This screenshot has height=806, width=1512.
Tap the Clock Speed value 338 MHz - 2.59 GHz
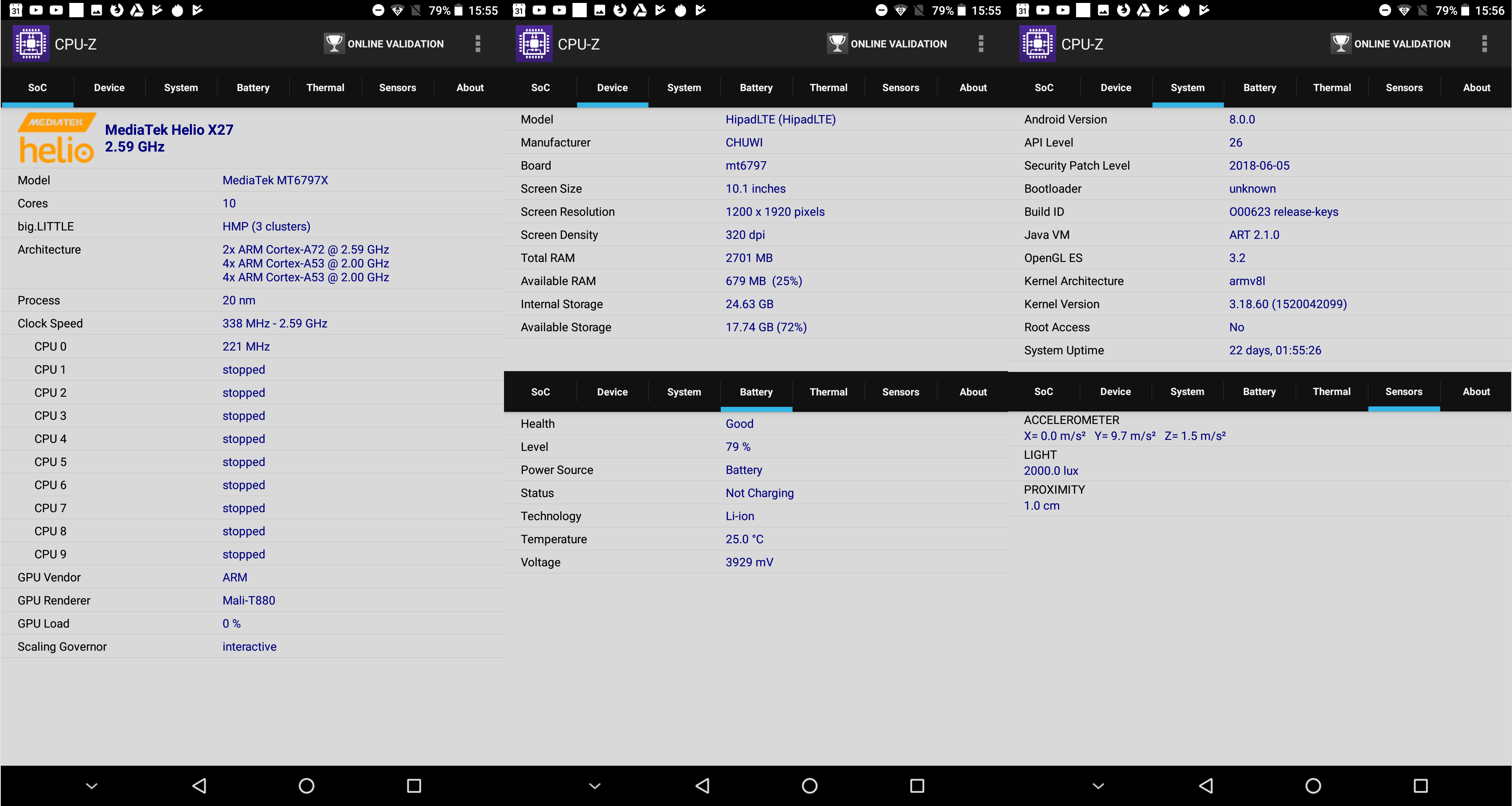(x=275, y=323)
